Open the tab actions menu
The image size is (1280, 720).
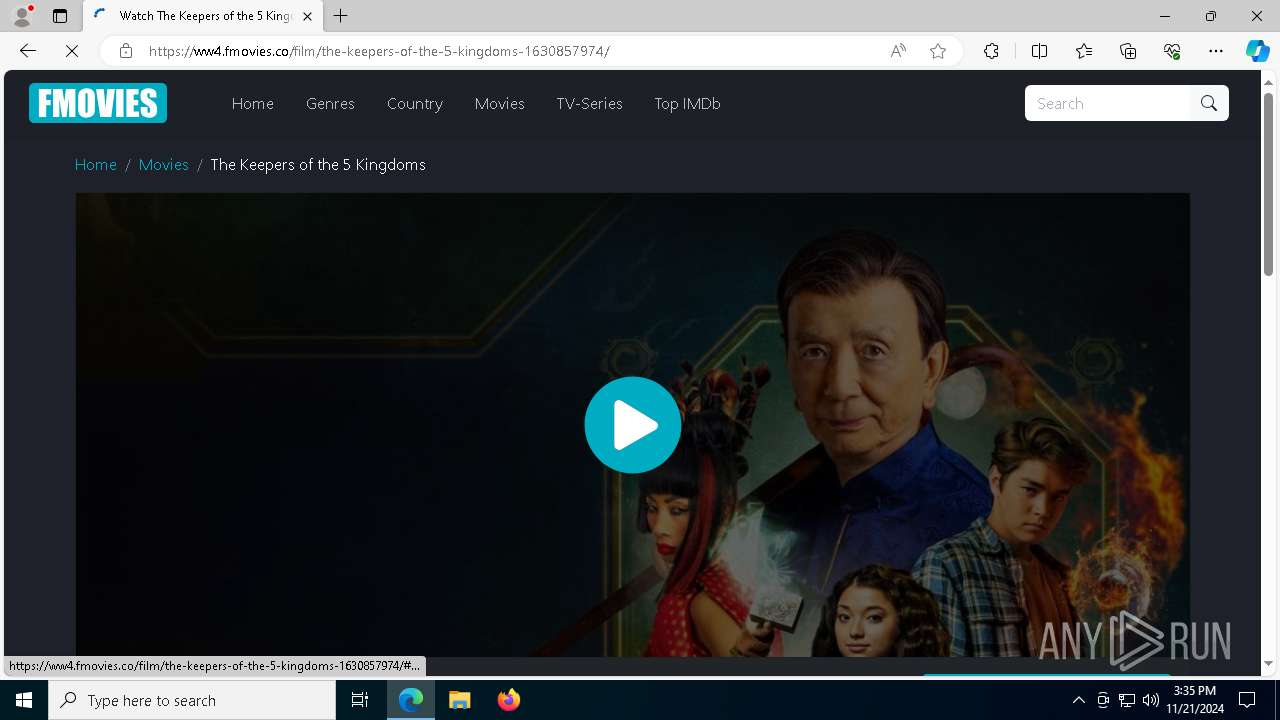point(60,16)
